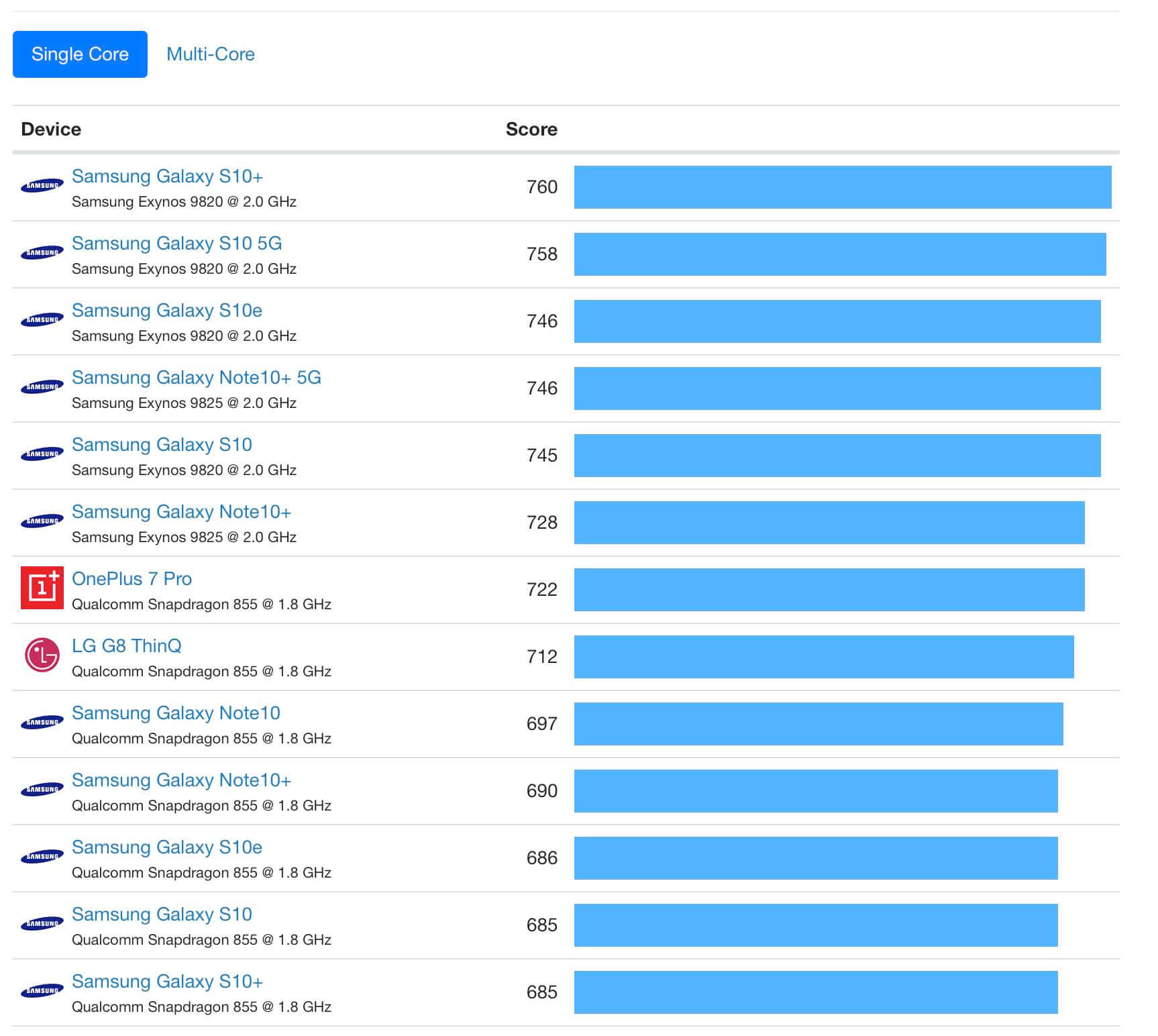Open Galaxy S10e link with Snapdragon 855
The width and height of the screenshot is (1158, 1036).
166,847
